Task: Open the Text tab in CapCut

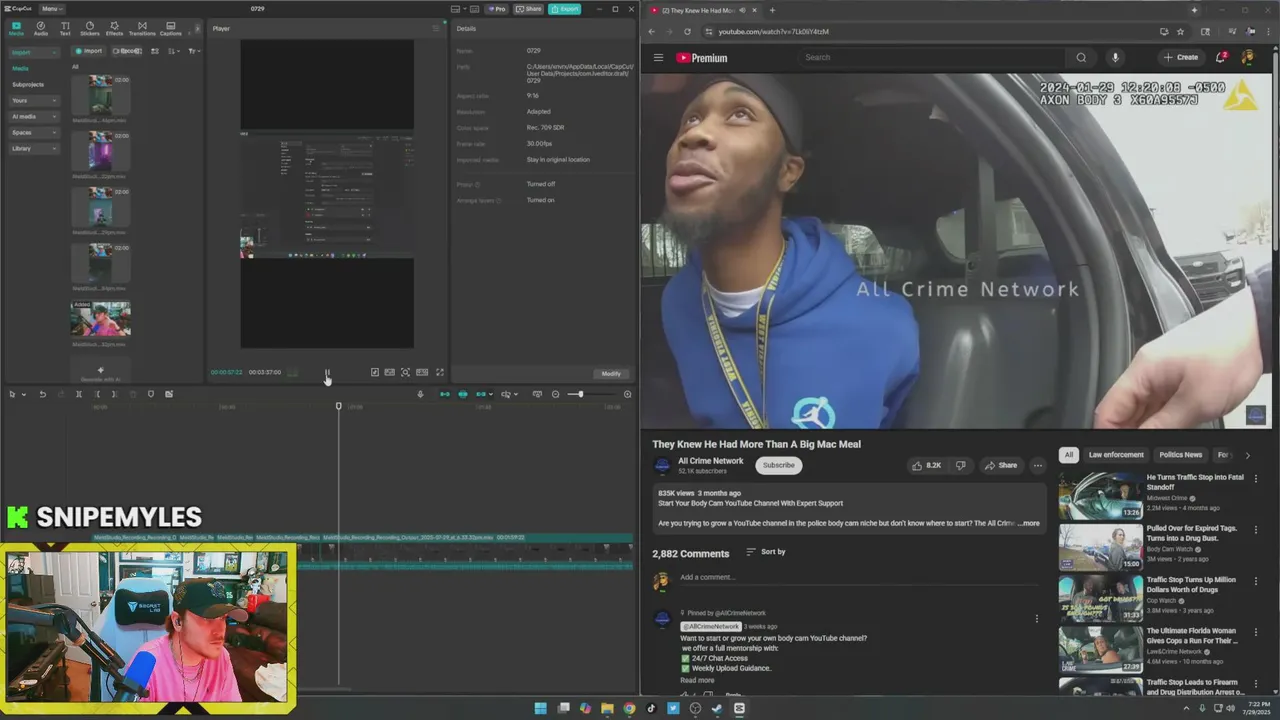Action: click(x=65, y=28)
